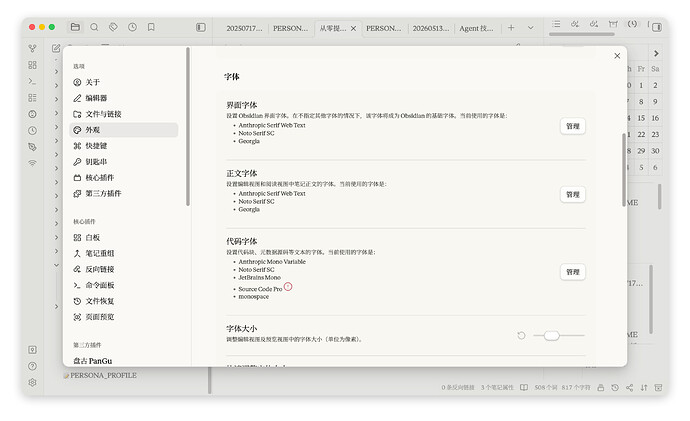
Task: Open the calendar clock icon in right sidebar
Action: coord(632,24)
